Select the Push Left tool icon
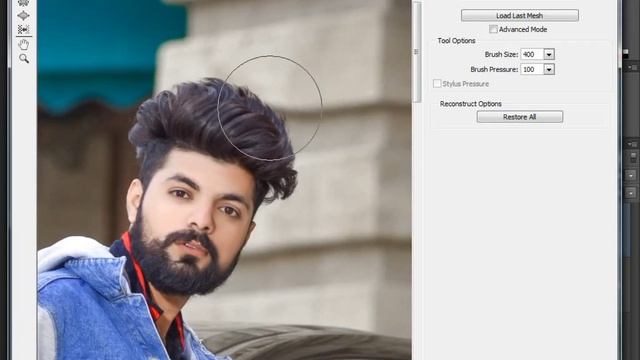 (x=23, y=29)
